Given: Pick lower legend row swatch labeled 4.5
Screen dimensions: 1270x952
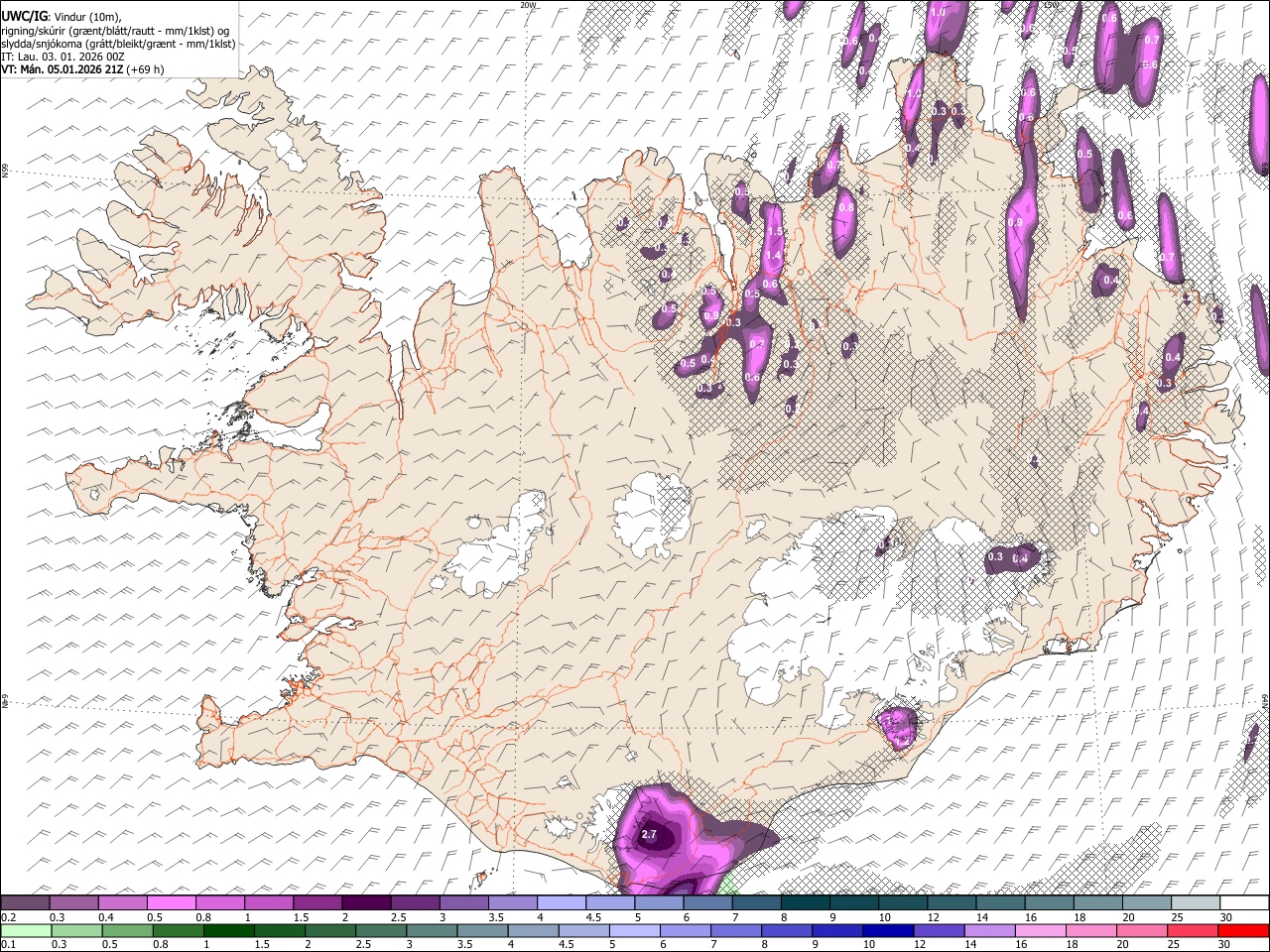Looking at the screenshot, I should 583,930.
